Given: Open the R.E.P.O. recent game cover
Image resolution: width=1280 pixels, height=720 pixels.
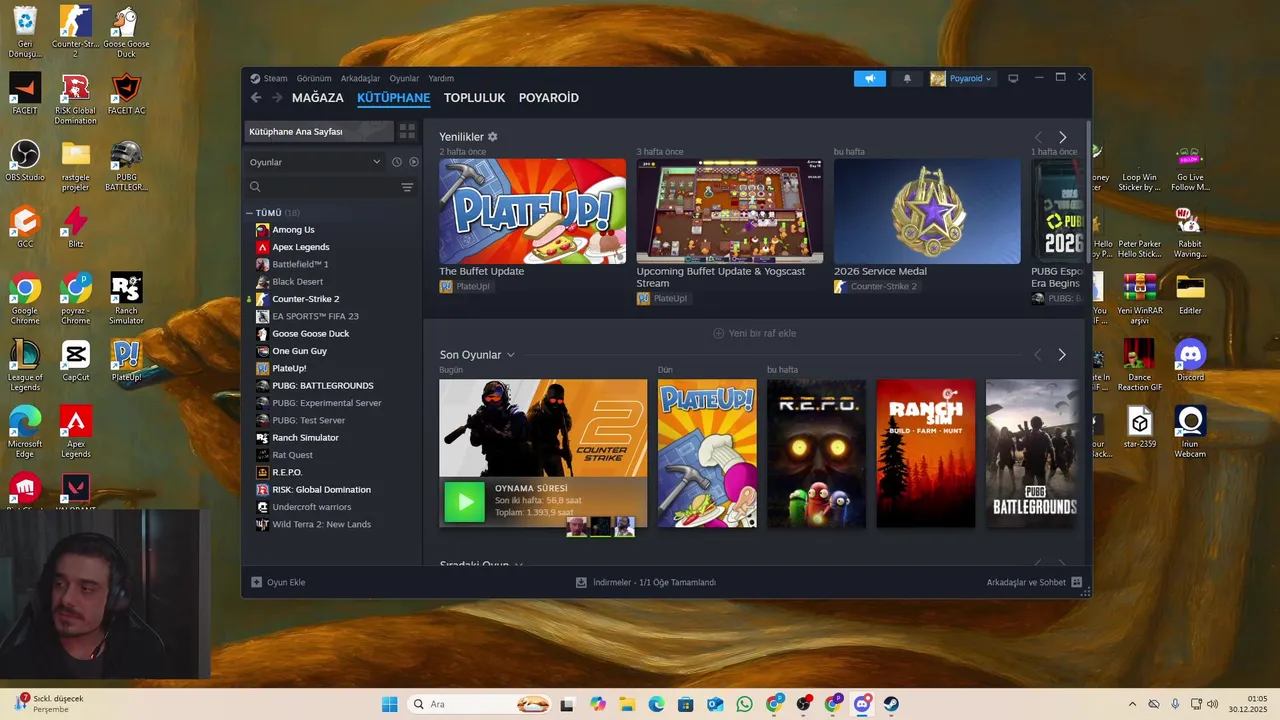Looking at the screenshot, I should click(x=816, y=453).
